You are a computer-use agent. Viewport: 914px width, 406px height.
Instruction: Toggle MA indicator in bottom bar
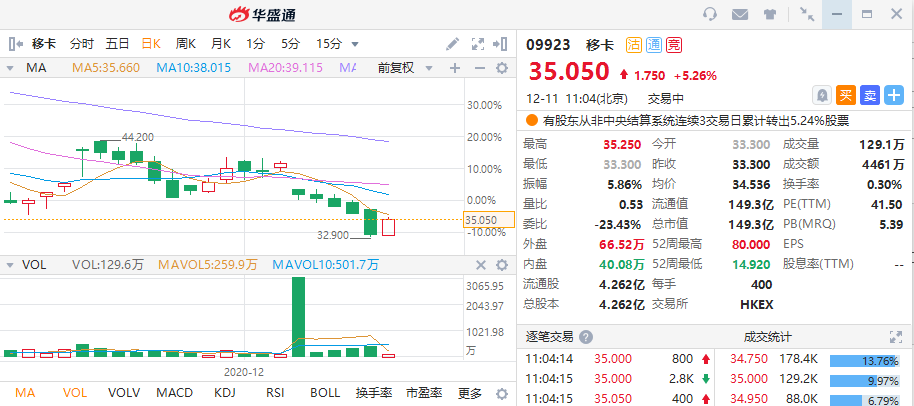(24, 393)
